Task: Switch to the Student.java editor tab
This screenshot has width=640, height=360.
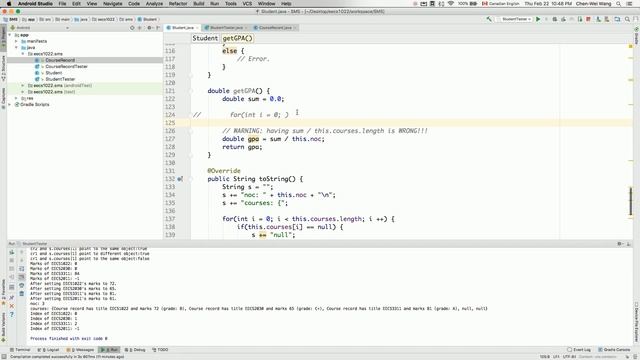Action: pyautogui.click(x=182, y=28)
